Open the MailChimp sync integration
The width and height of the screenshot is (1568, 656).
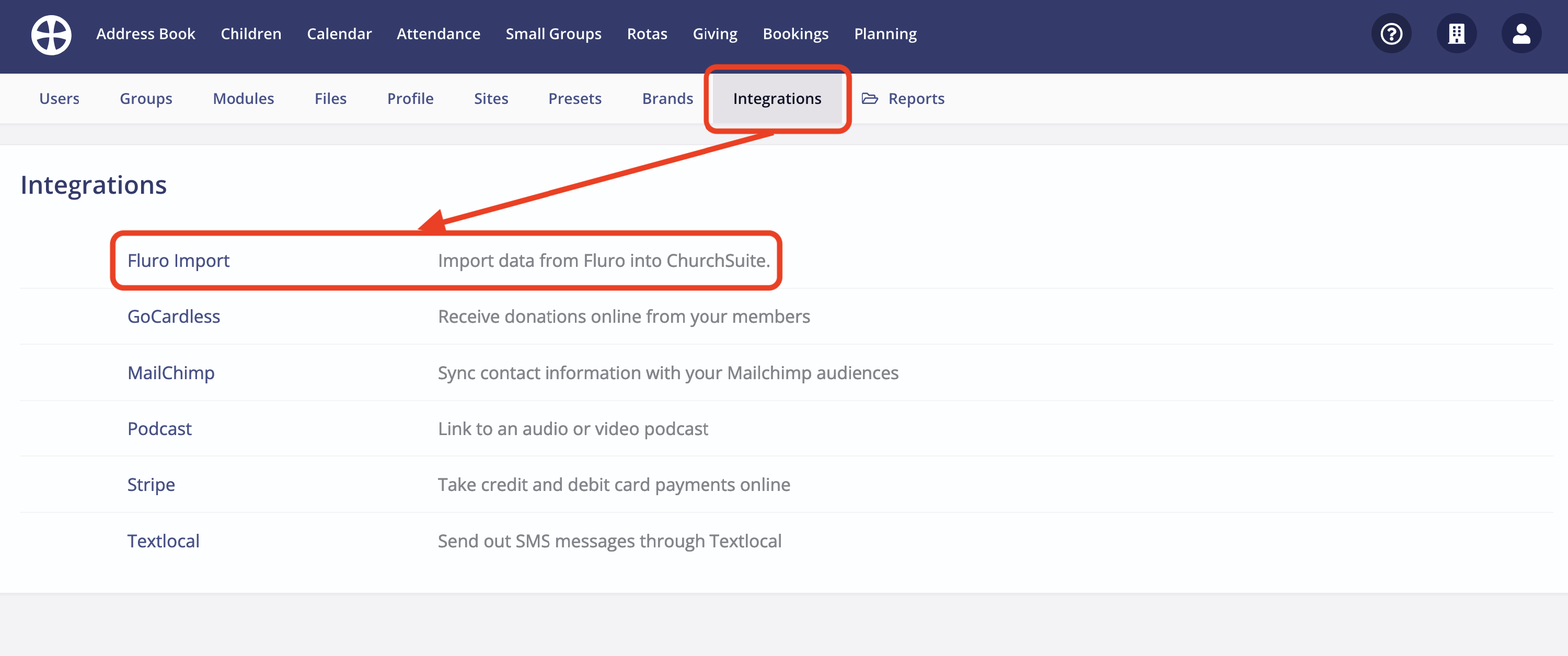pyautogui.click(x=171, y=372)
